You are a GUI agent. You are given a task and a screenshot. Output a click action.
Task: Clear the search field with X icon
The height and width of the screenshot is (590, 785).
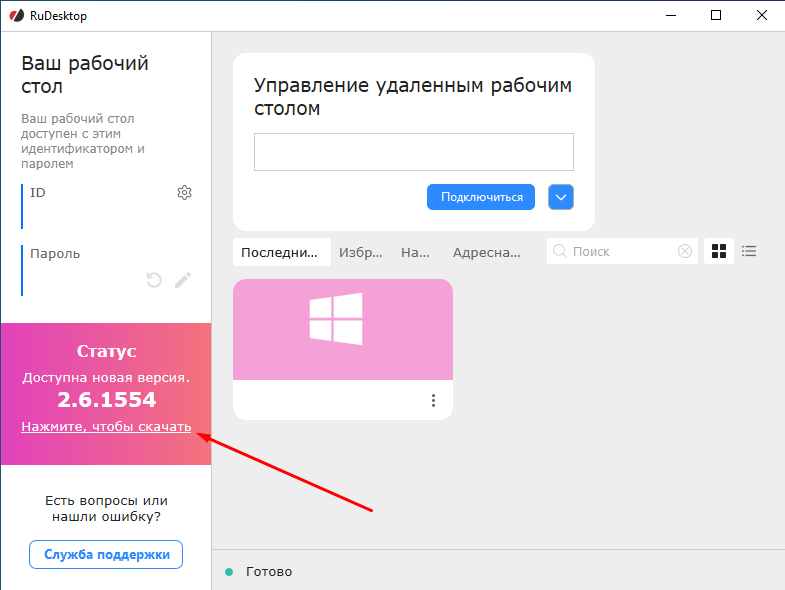coord(685,252)
